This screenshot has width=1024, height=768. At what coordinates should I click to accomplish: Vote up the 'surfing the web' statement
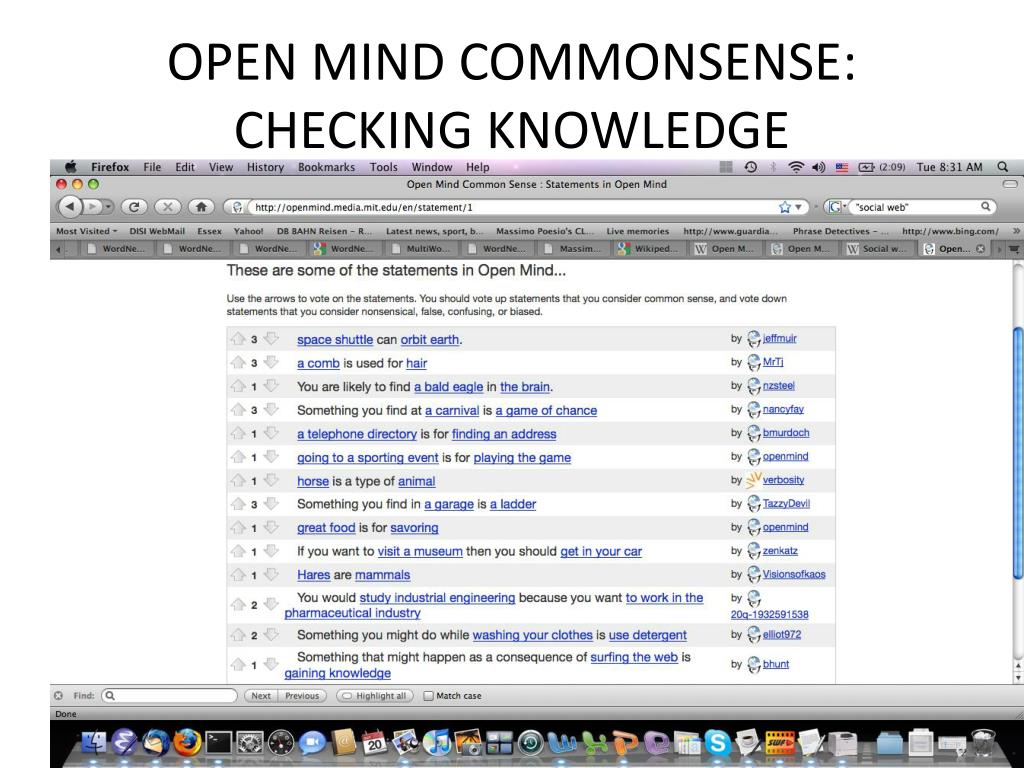pos(238,665)
